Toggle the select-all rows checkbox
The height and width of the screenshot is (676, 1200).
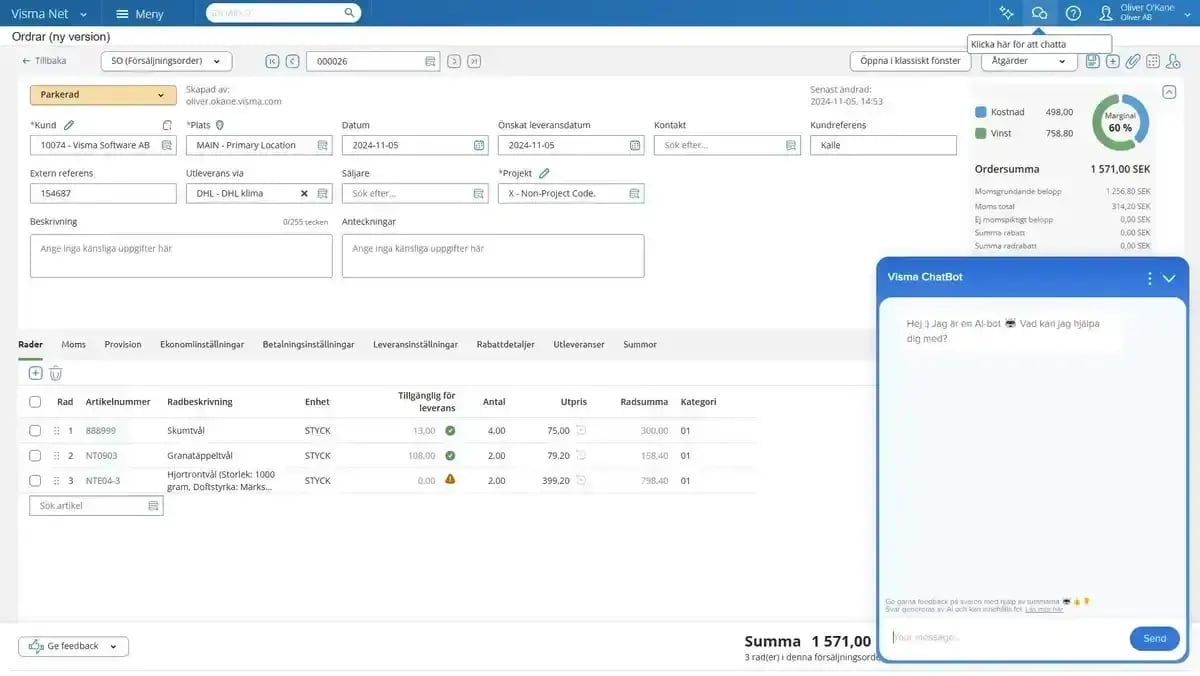(x=35, y=402)
